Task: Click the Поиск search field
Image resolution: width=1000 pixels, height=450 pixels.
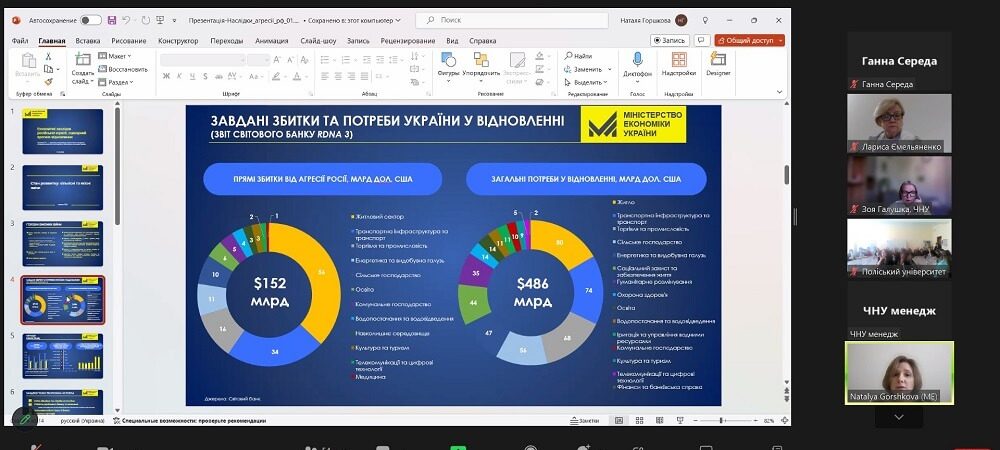Action: [x=512, y=20]
